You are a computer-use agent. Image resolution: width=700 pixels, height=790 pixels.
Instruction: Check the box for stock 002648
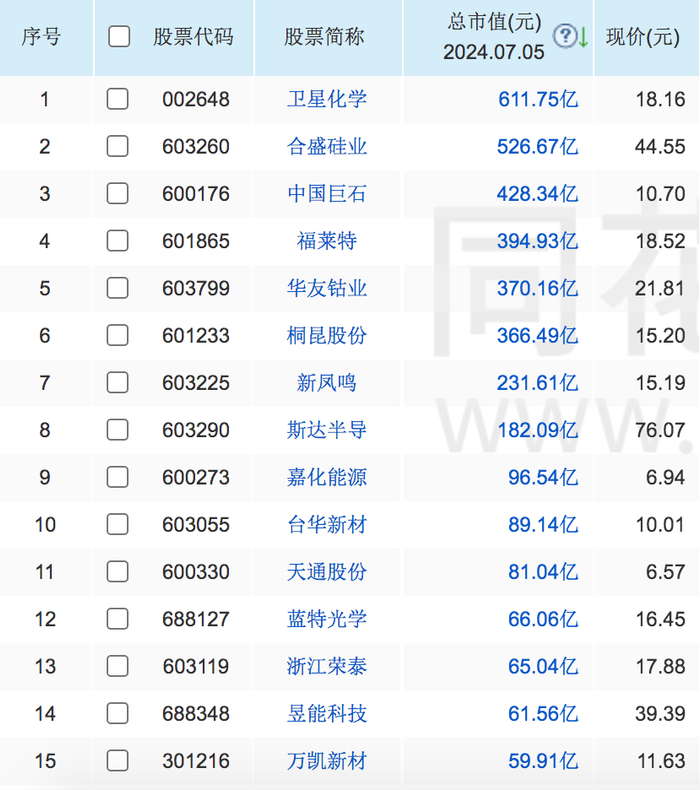pos(117,99)
